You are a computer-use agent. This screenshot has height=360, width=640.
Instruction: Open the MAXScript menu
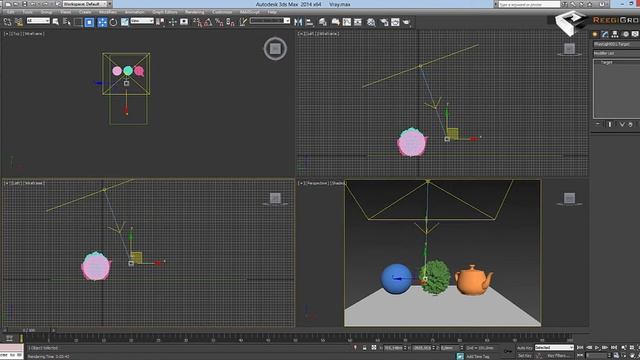[x=249, y=12]
